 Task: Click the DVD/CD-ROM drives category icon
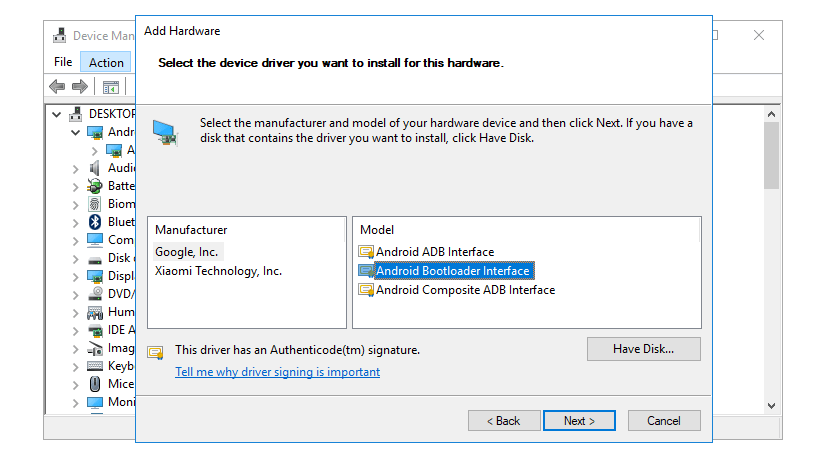pyautogui.click(x=95, y=294)
